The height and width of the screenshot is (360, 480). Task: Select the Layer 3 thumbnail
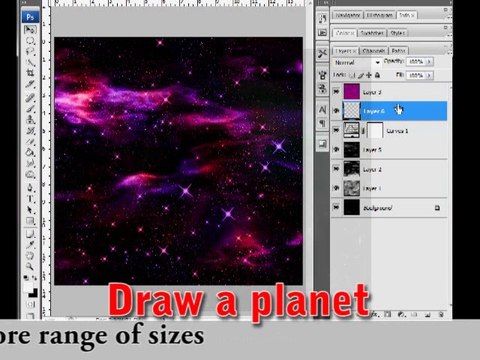352,91
